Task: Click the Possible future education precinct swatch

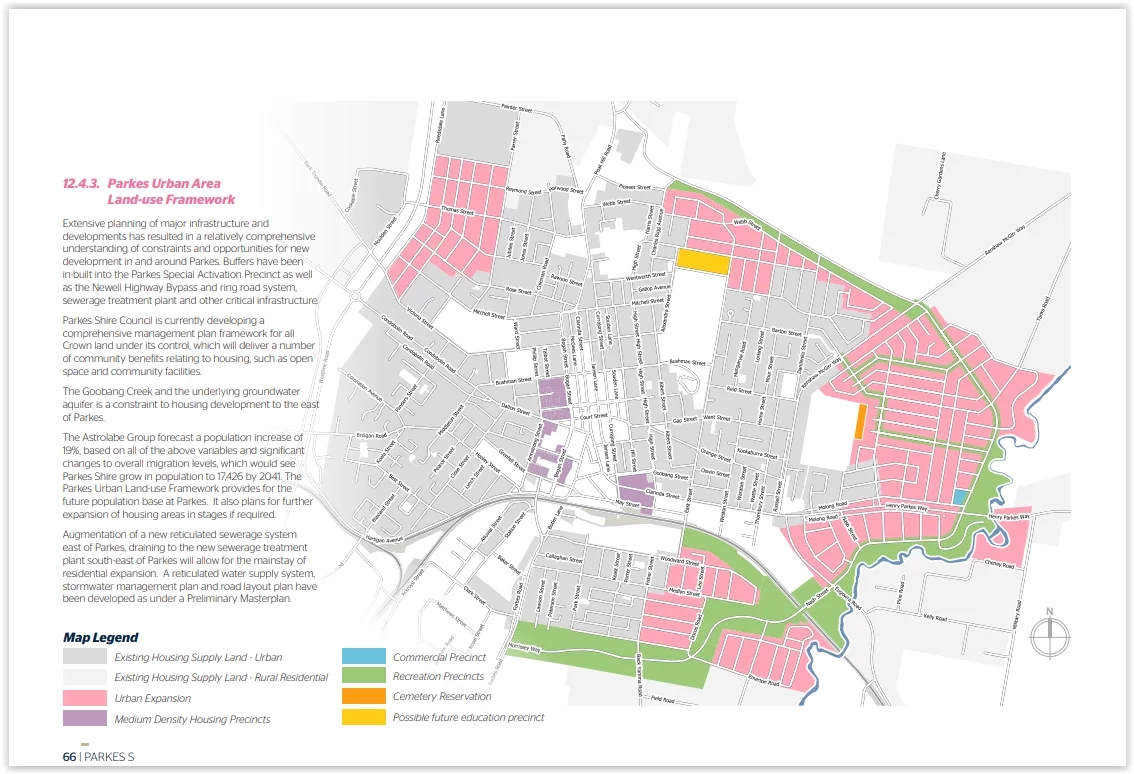Action: tap(363, 717)
